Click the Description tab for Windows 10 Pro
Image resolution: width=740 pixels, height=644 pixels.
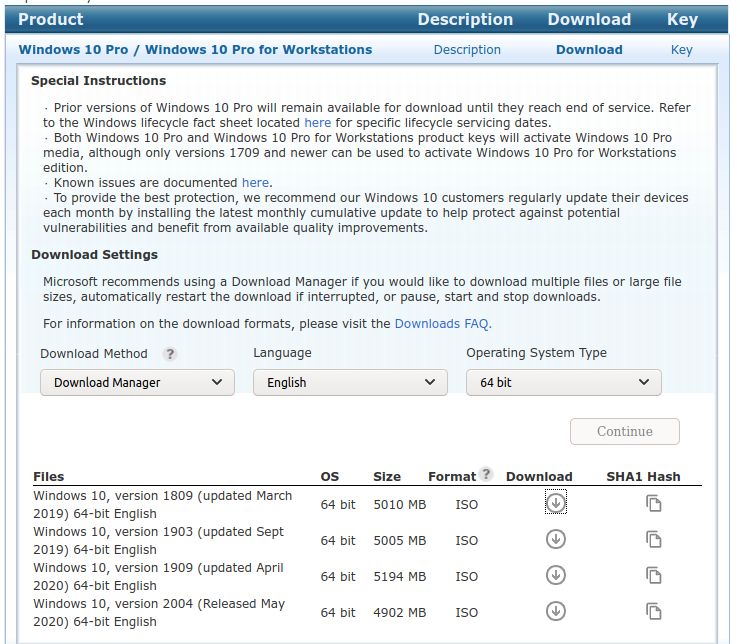pyautogui.click(x=467, y=50)
